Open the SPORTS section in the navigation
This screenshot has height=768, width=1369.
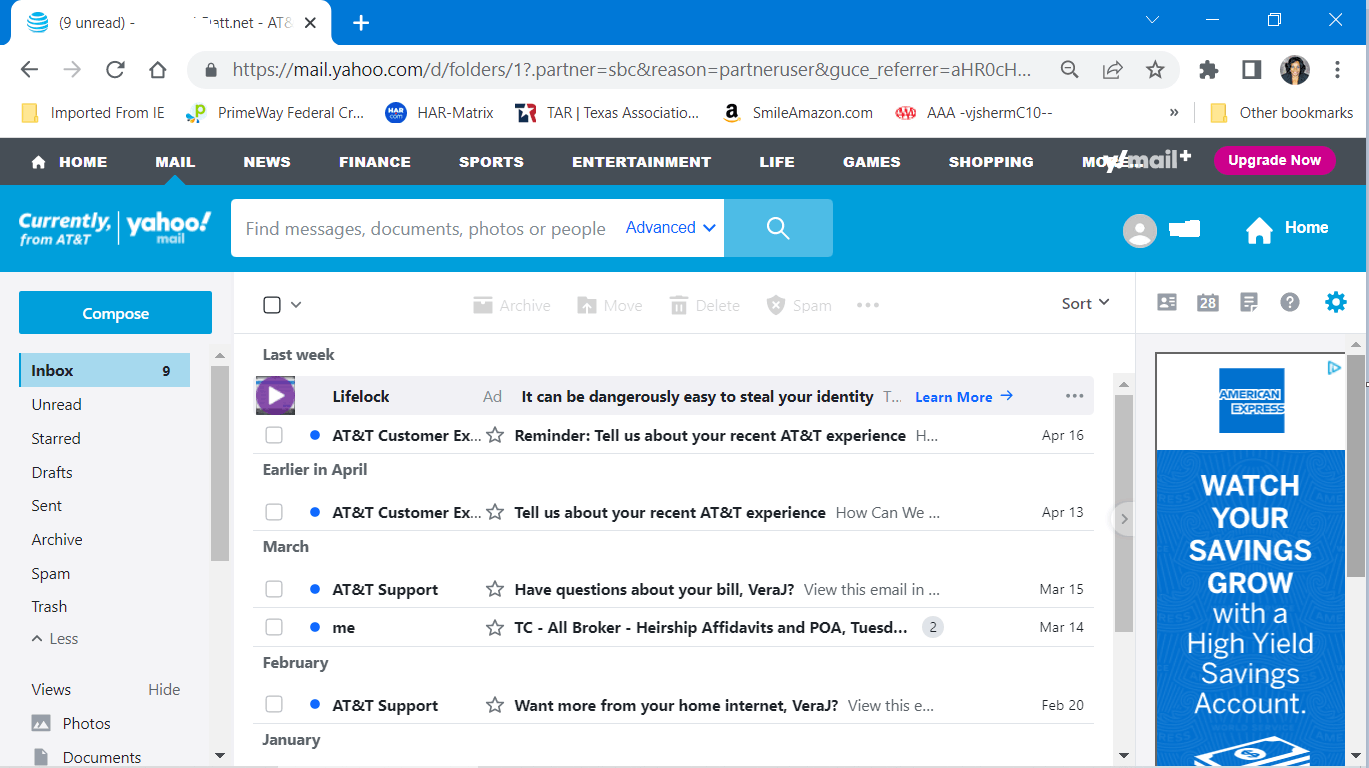(x=491, y=161)
